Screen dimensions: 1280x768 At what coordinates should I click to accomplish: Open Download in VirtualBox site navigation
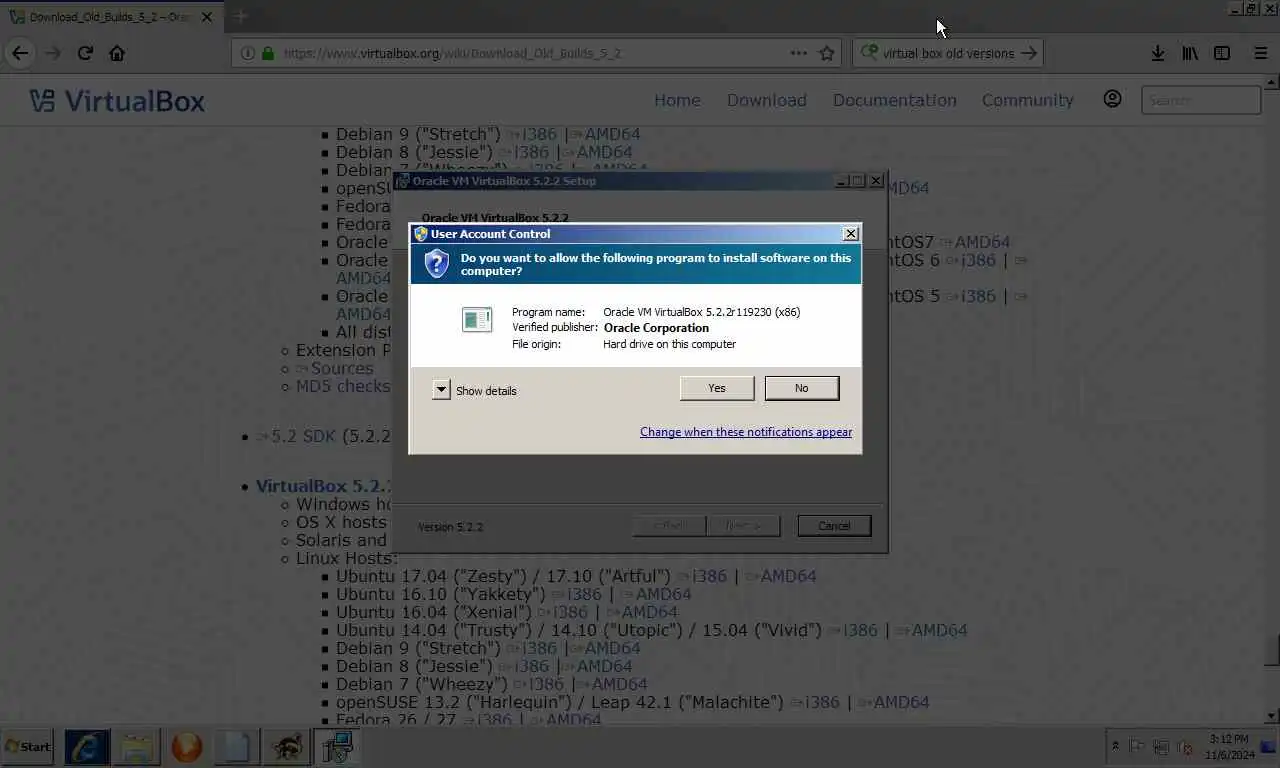click(767, 100)
